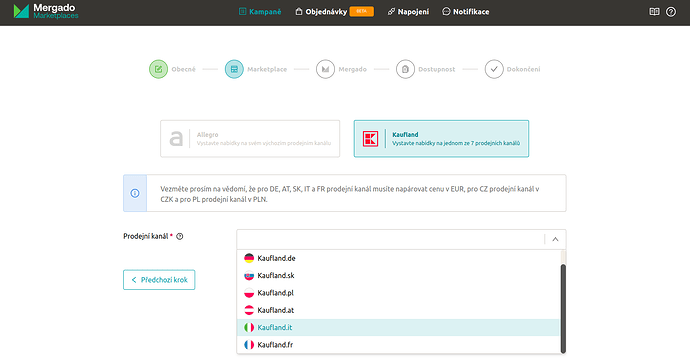This screenshot has width=690, height=362.
Task: Click the Dostupnost step circle icon
Action: click(x=405, y=69)
